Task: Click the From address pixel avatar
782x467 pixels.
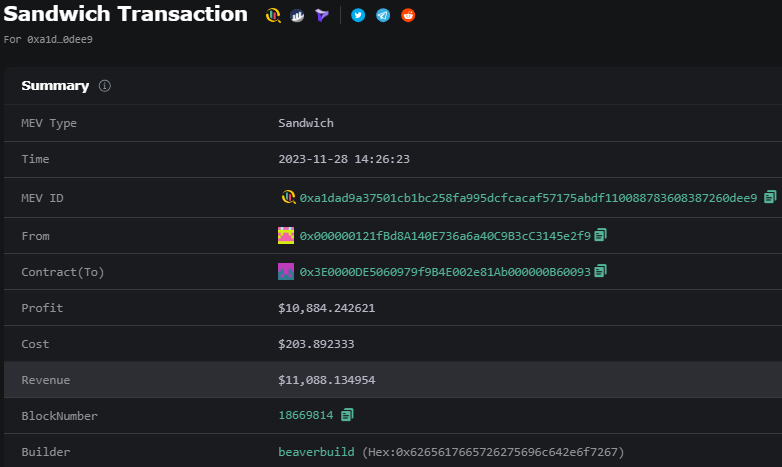Action: [286, 235]
